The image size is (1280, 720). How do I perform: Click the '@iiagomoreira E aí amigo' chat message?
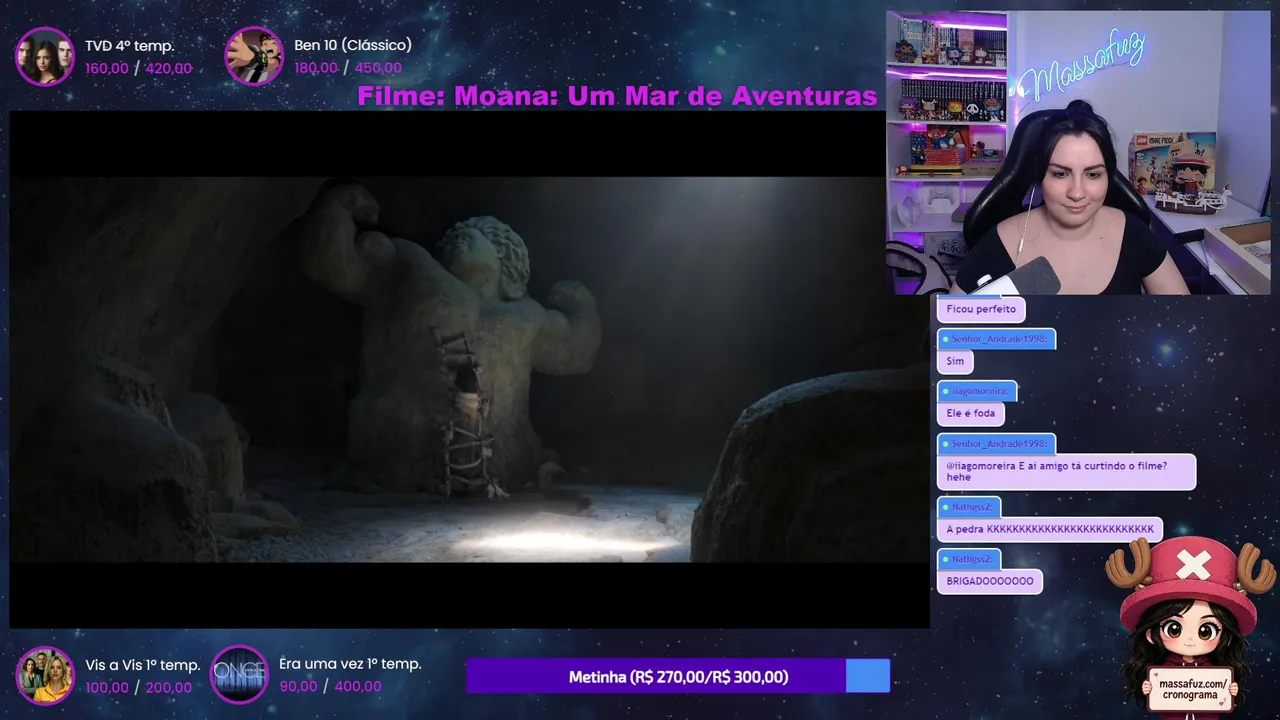tap(1066, 471)
